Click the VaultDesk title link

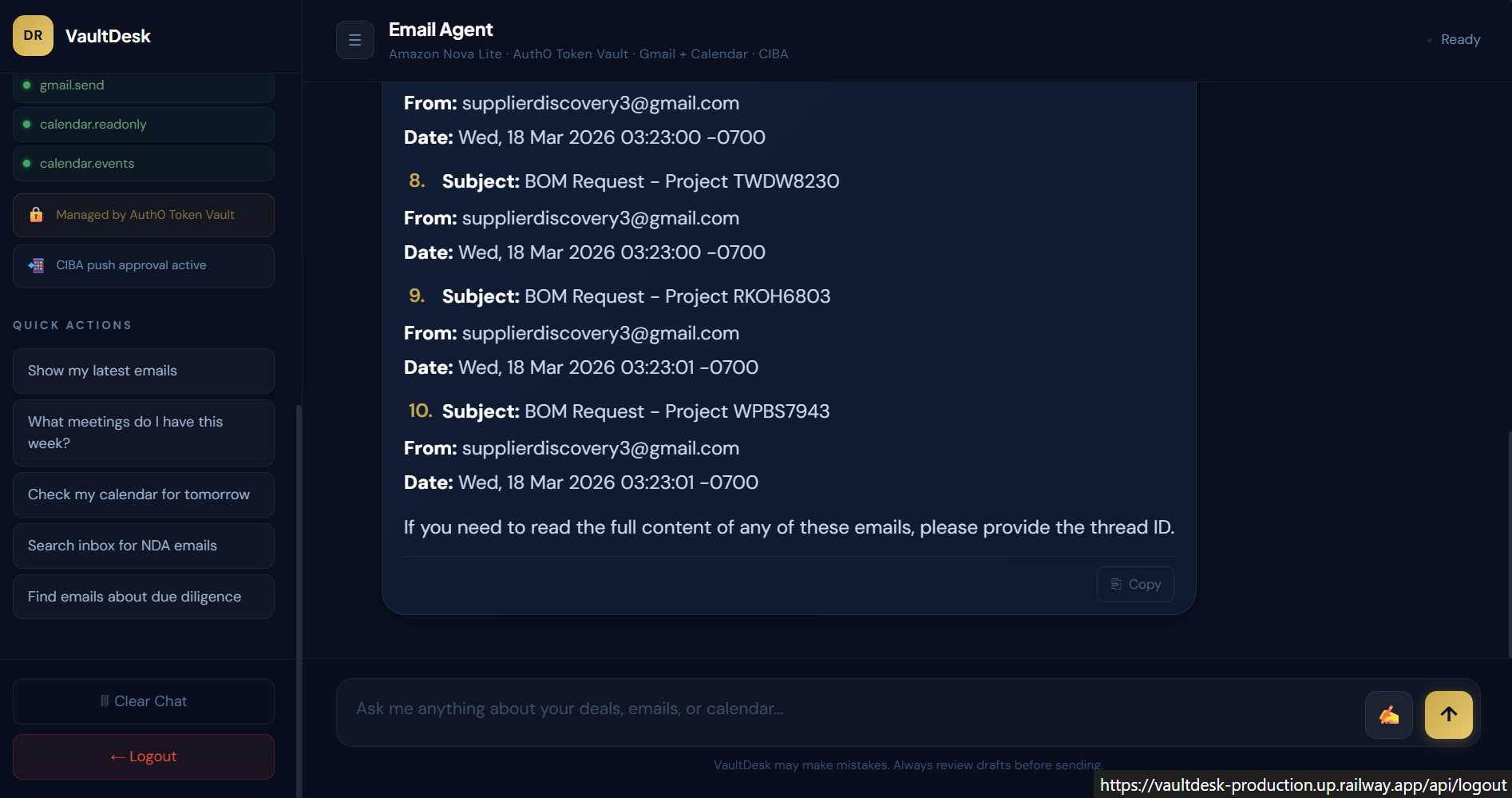pos(108,36)
